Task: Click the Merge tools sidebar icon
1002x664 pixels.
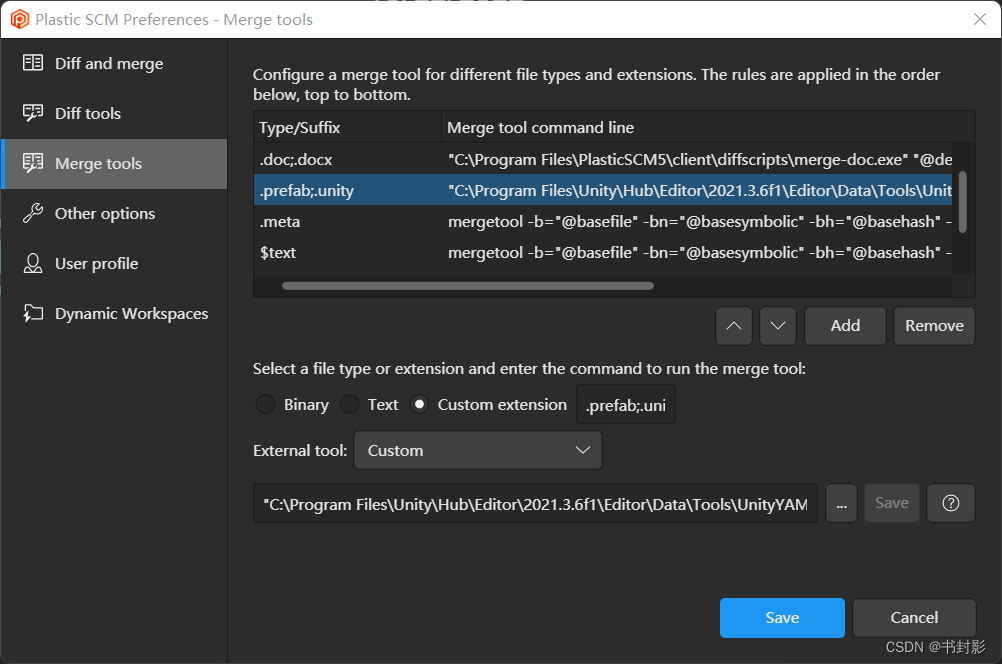Action: tap(33, 163)
